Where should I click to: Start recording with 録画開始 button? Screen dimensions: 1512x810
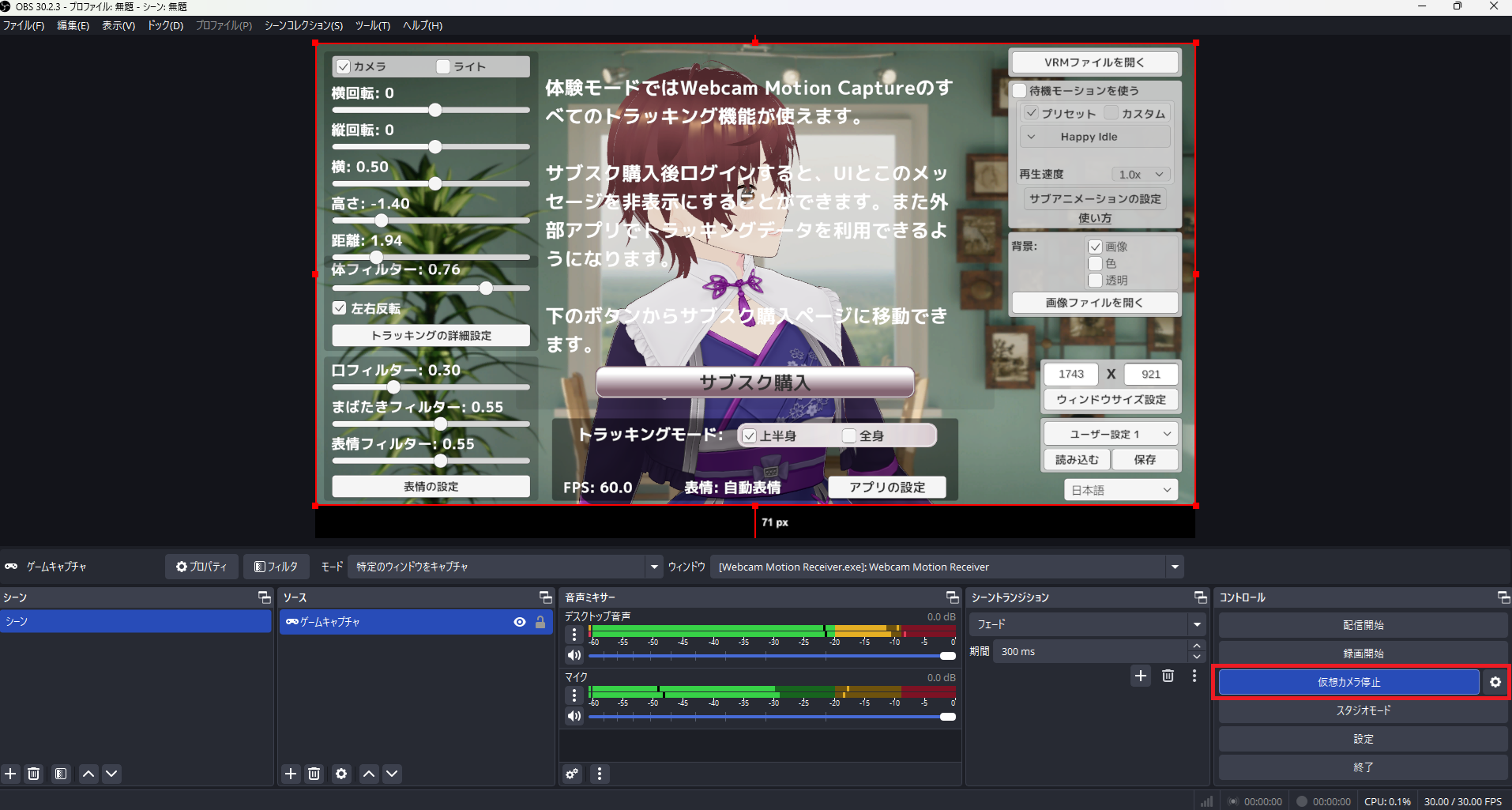tap(1363, 654)
